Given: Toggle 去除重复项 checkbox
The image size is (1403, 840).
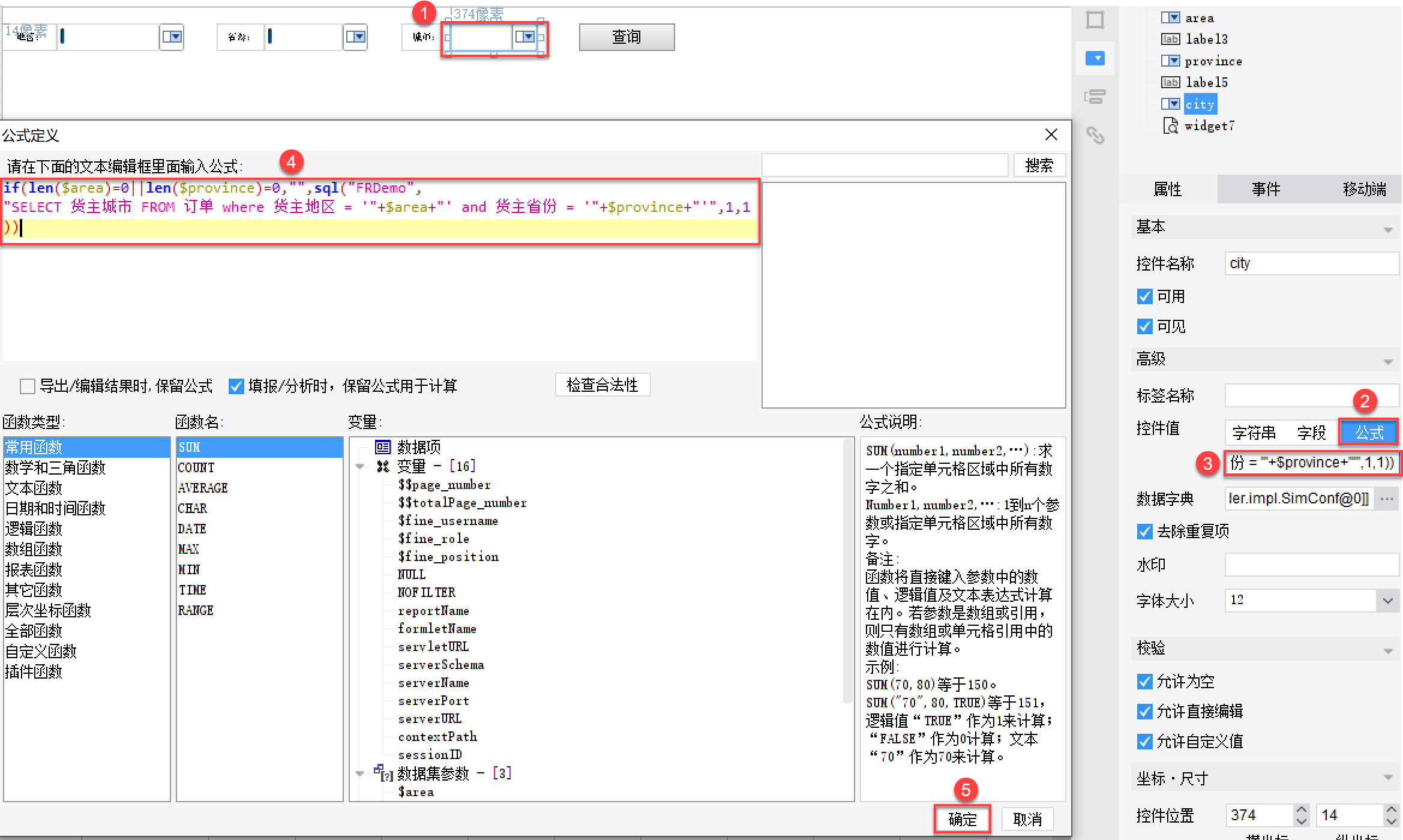Looking at the screenshot, I should (x=1145, y=532).
